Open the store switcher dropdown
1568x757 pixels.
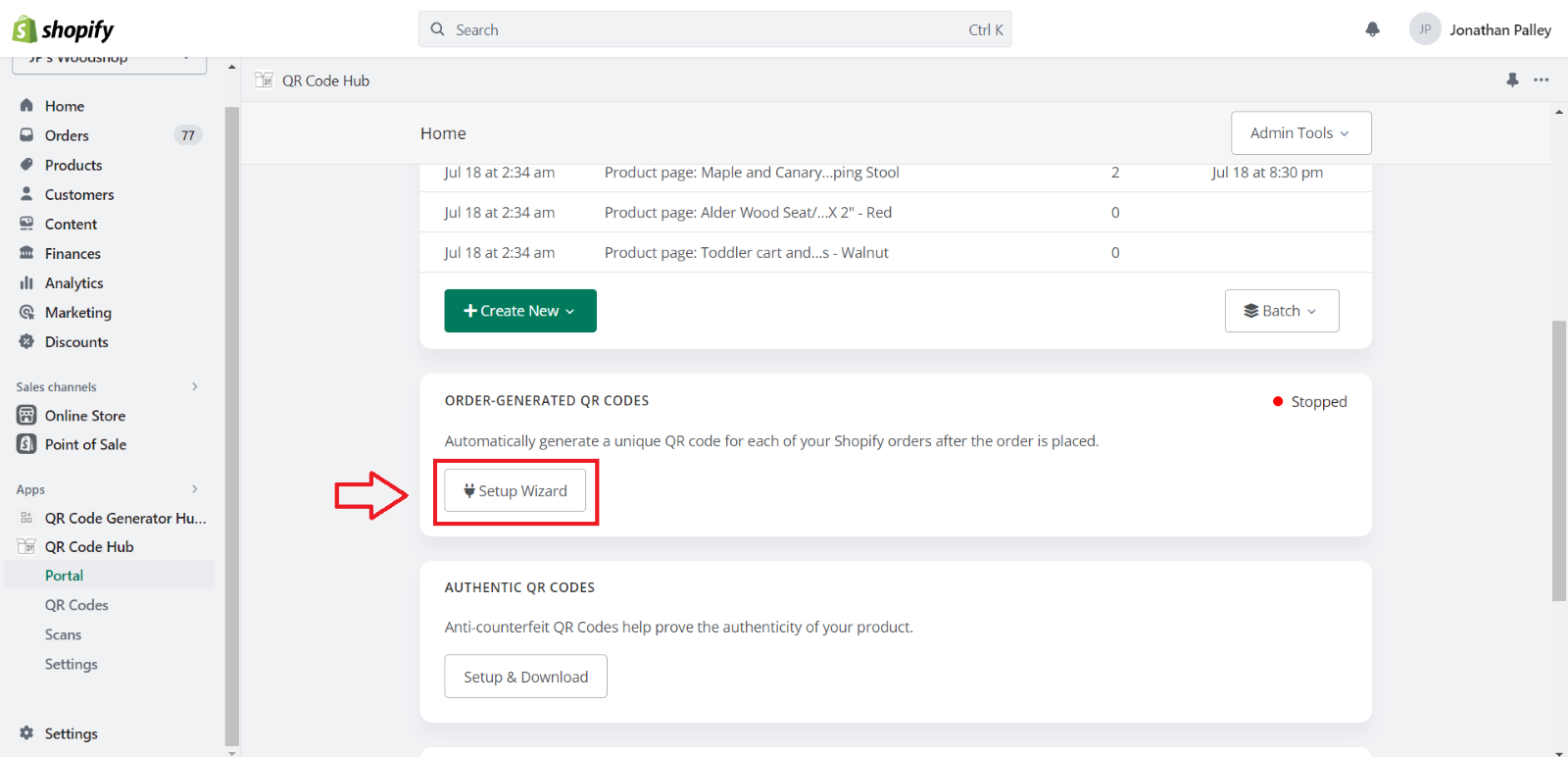point(109,61)
